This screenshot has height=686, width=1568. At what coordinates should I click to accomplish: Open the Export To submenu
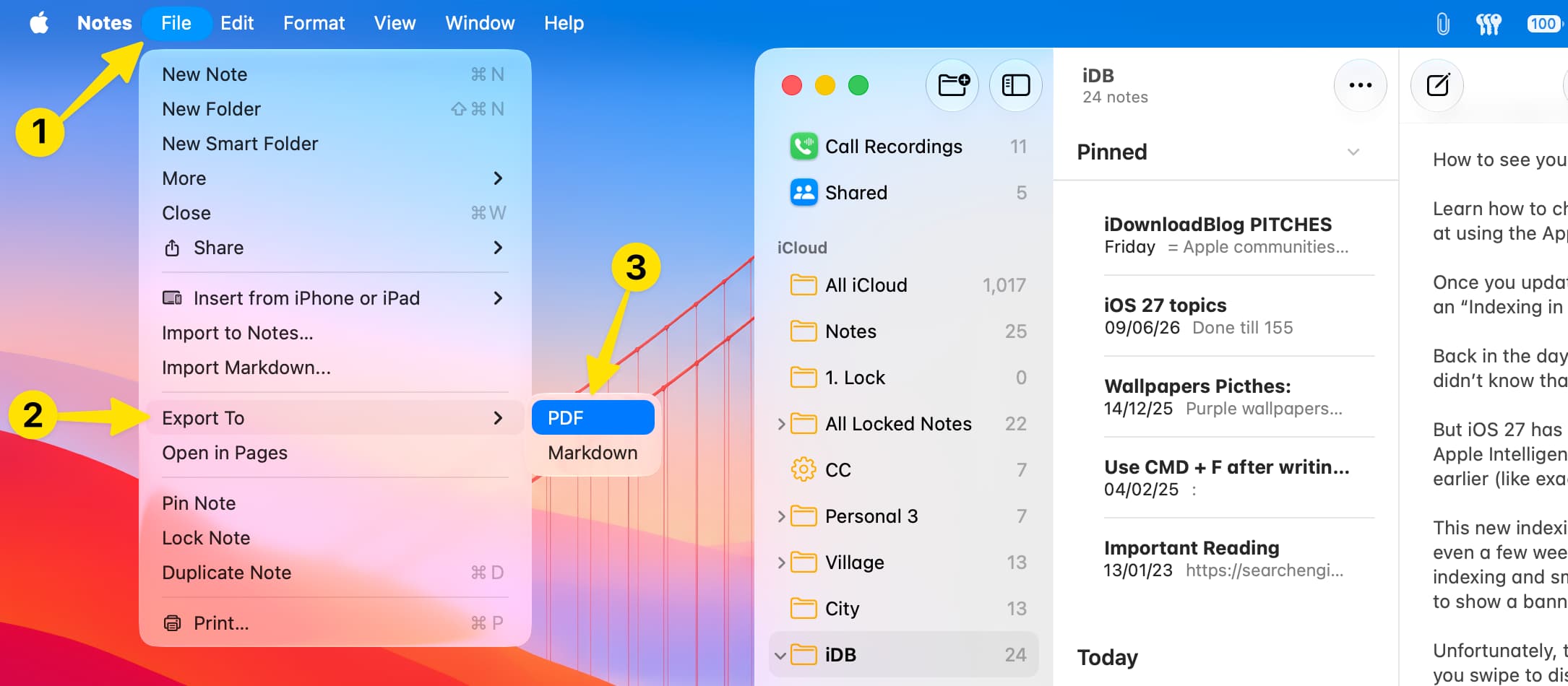(335, 418)
